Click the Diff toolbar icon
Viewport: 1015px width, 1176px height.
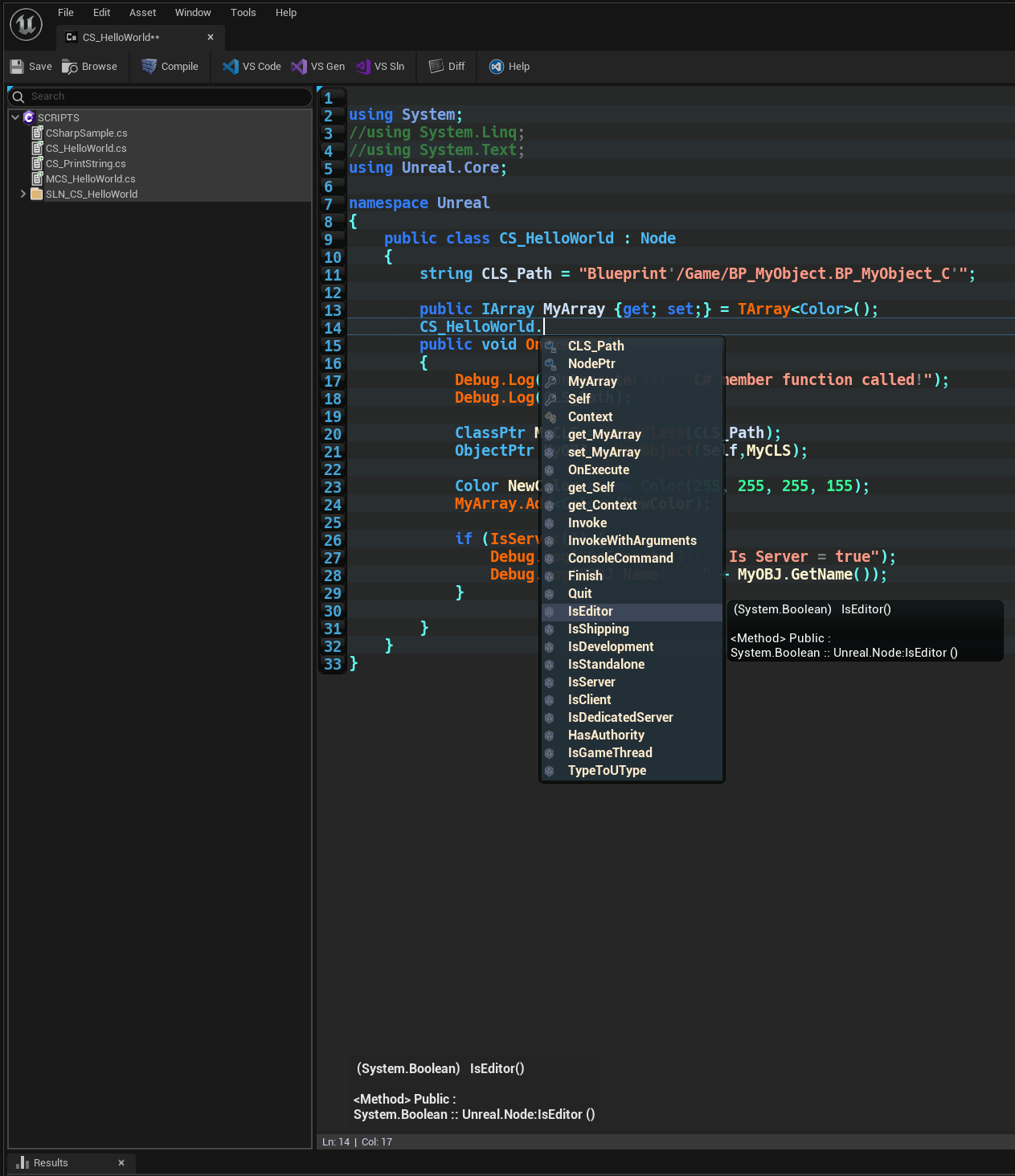tap(436, 67)
